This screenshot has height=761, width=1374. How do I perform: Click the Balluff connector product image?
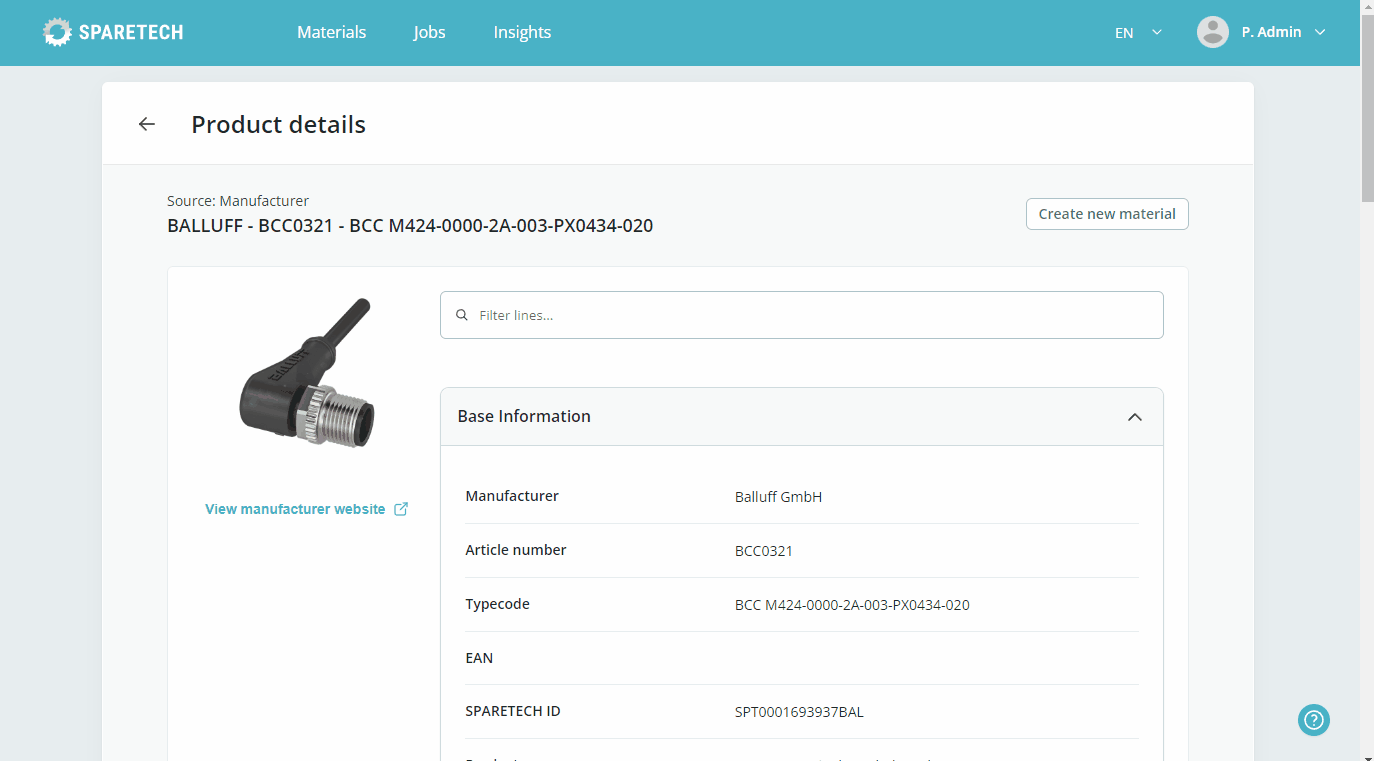307,372
